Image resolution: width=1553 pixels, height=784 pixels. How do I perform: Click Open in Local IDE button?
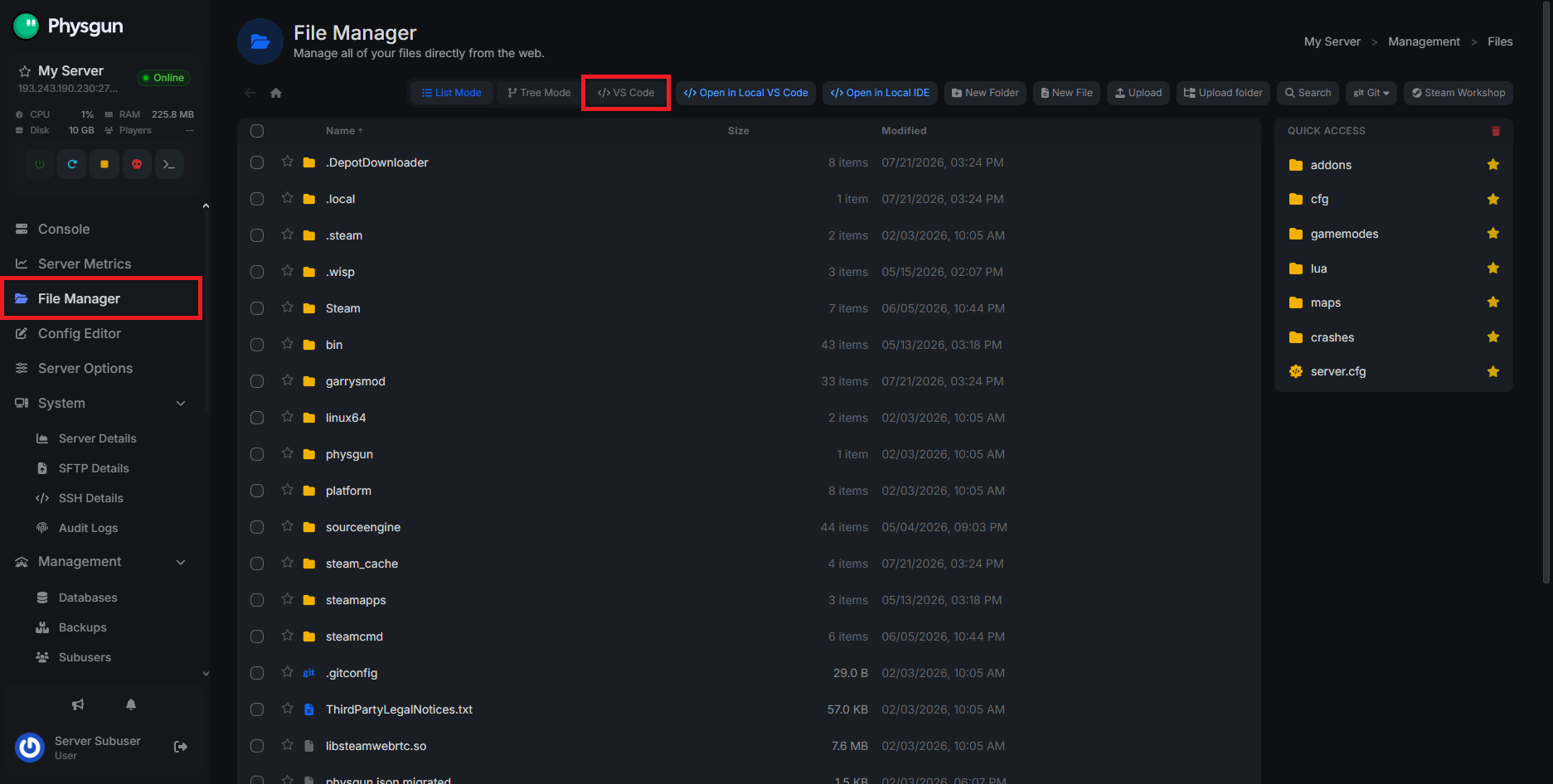[880, 93]
